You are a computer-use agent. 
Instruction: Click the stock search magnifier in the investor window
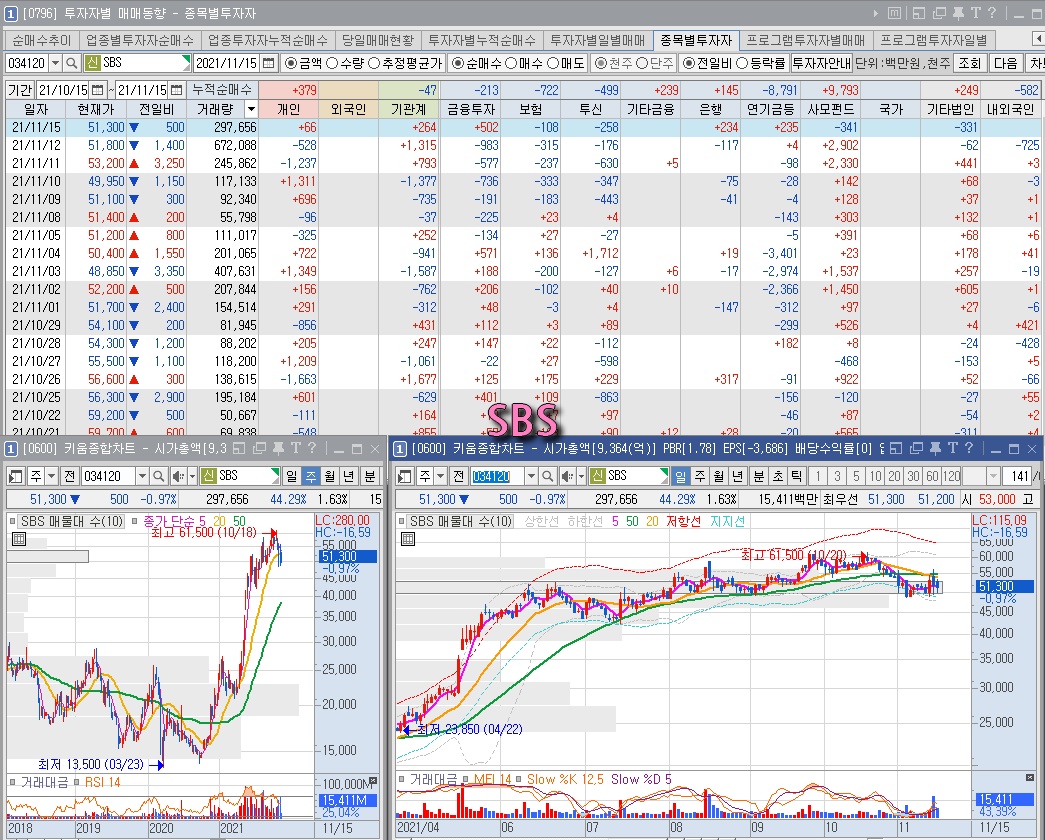coord(72,63)
